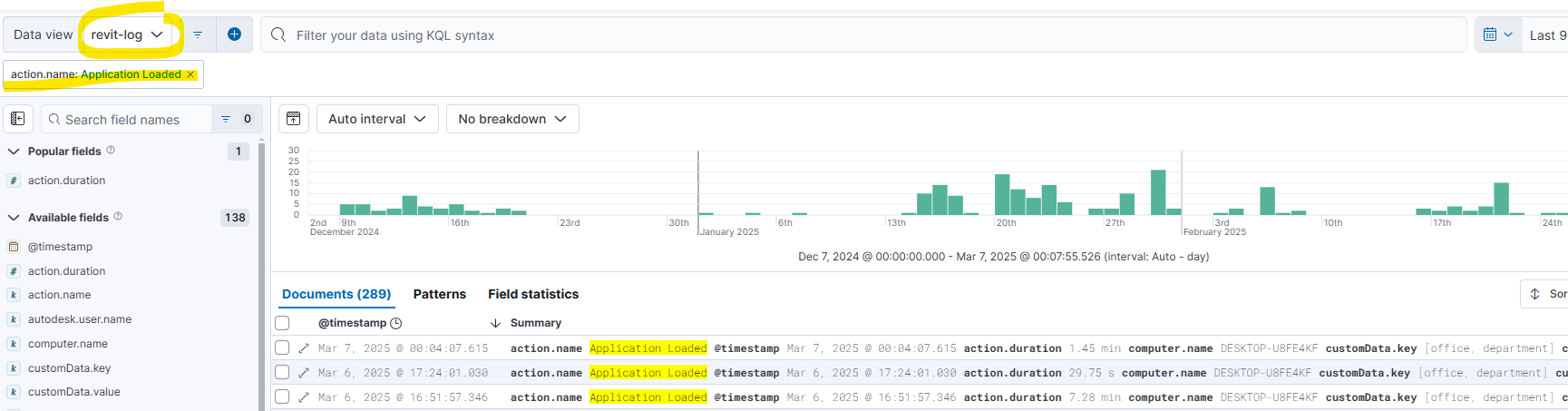The width and height of the screenshot is (1568, 411).
Task: Open the filter options menu icon
Action: tap(198, 34)
